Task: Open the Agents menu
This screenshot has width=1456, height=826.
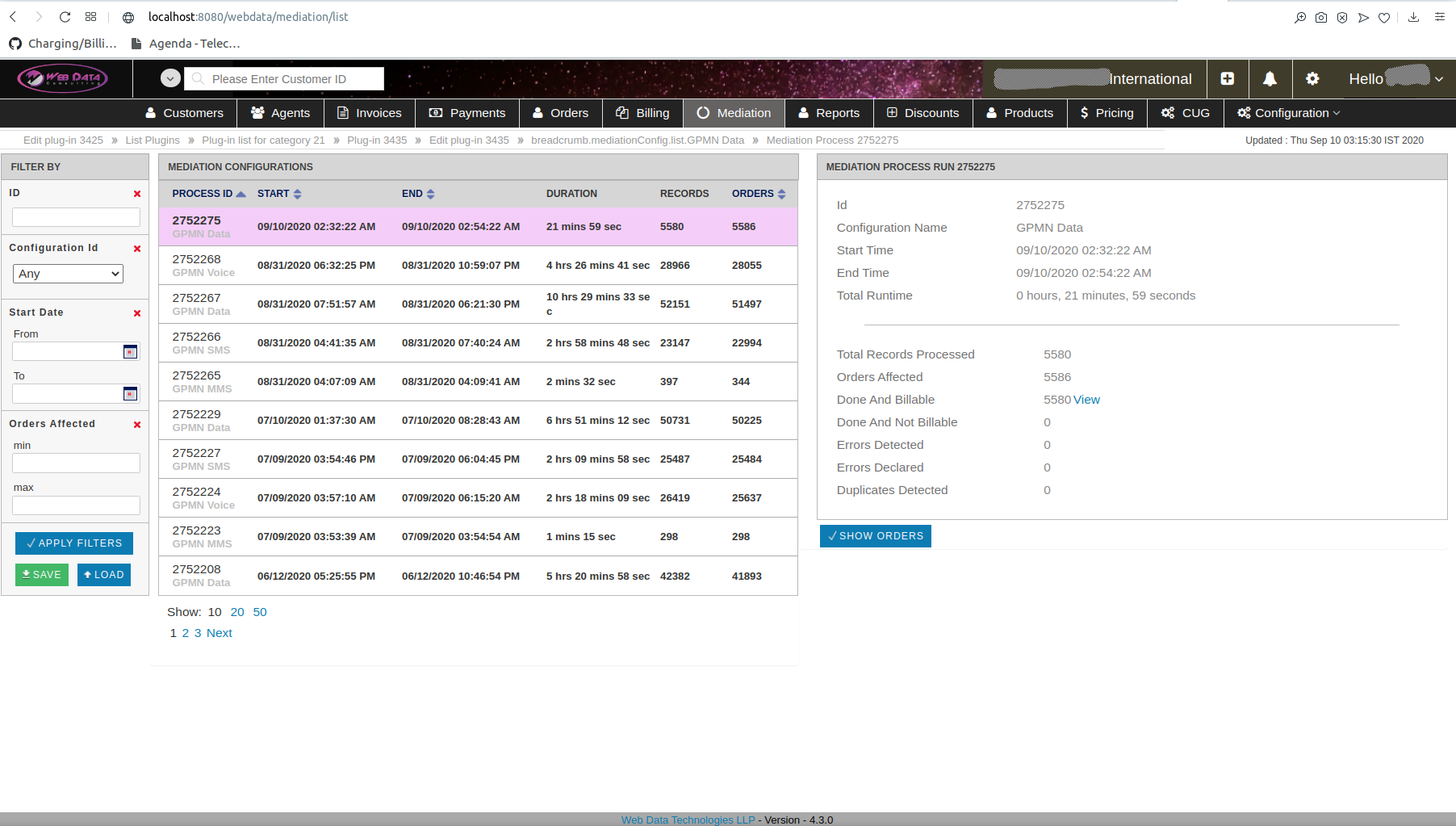Action: pos(280,113)
